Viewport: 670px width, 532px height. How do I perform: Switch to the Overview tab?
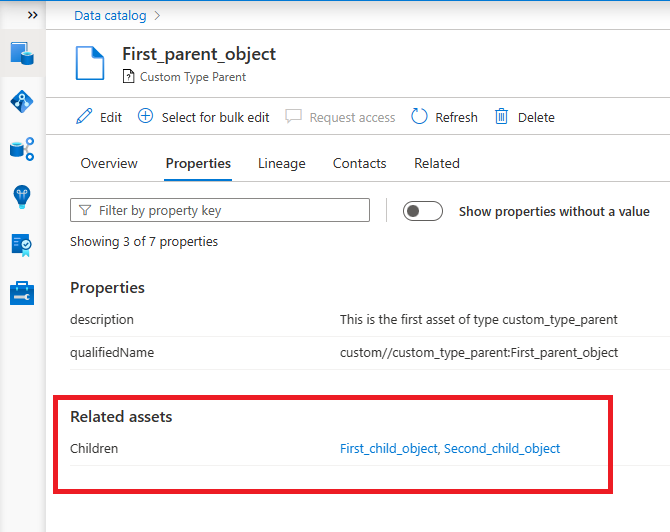click(109, 163)
